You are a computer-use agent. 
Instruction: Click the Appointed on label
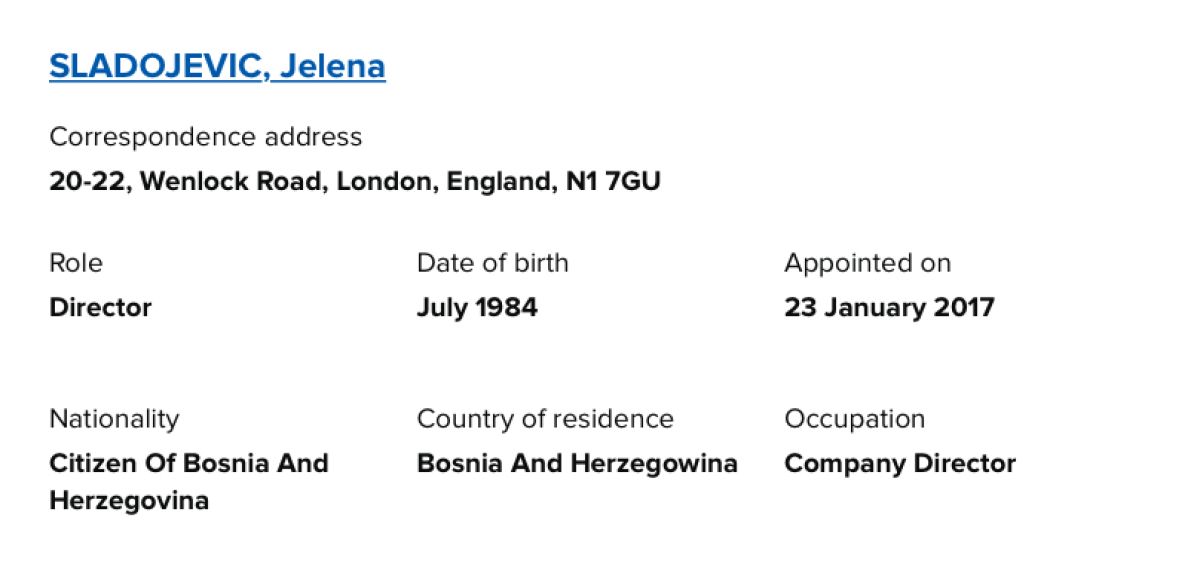867,263
